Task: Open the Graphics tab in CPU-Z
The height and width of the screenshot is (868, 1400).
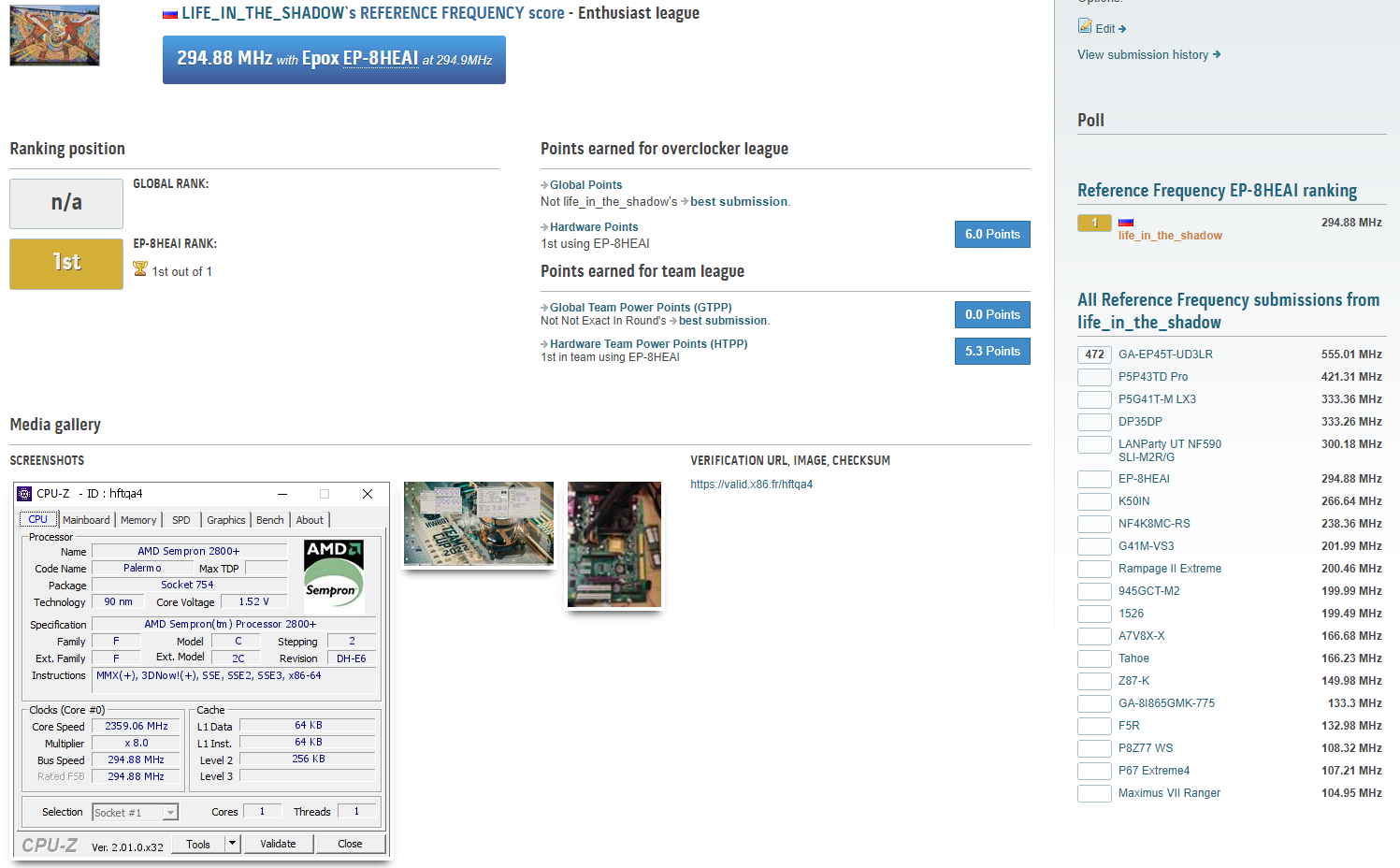Action: 226,520
